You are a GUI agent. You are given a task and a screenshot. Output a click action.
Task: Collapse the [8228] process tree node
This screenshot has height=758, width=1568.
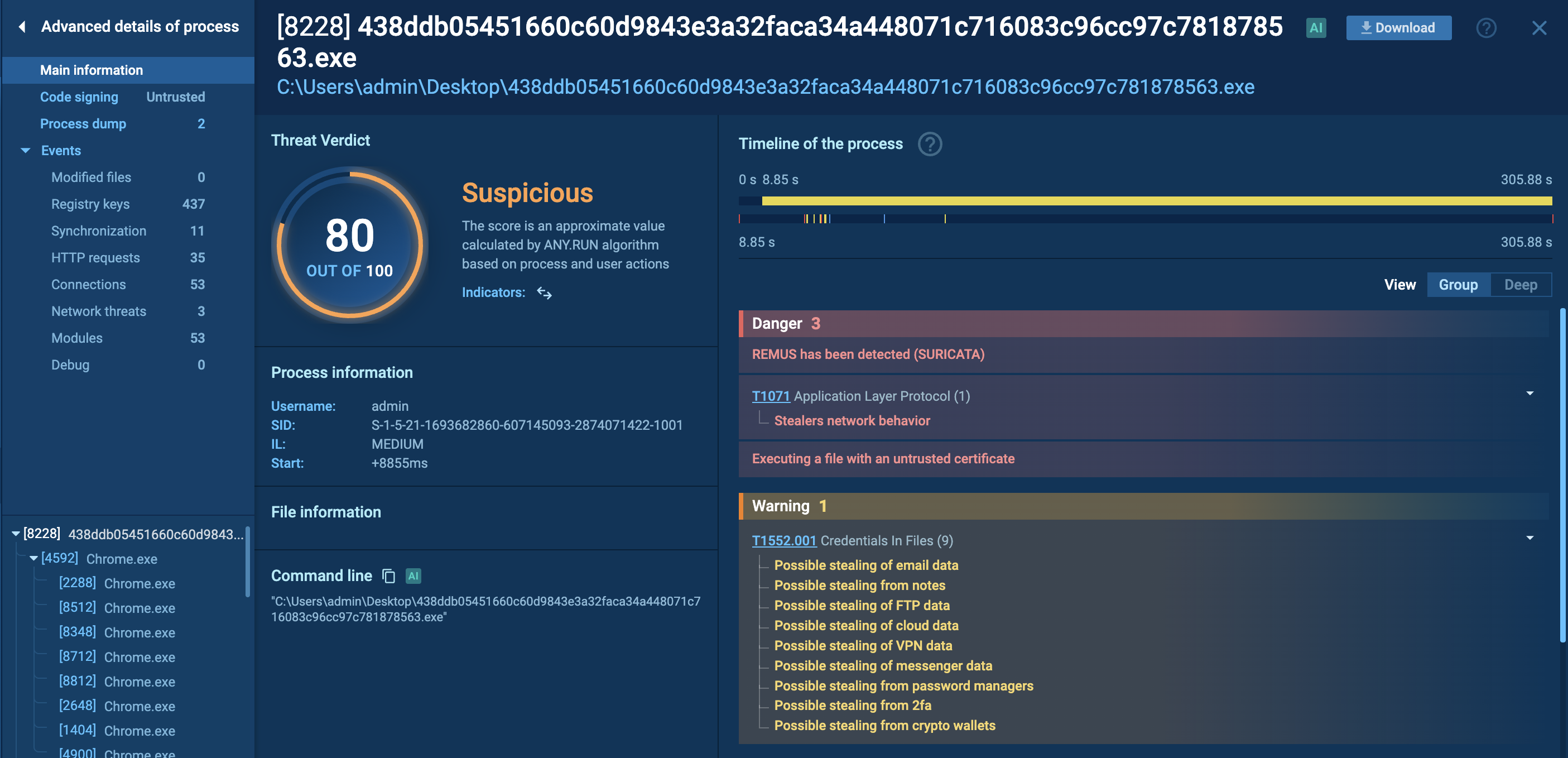(x=15, y=534)
